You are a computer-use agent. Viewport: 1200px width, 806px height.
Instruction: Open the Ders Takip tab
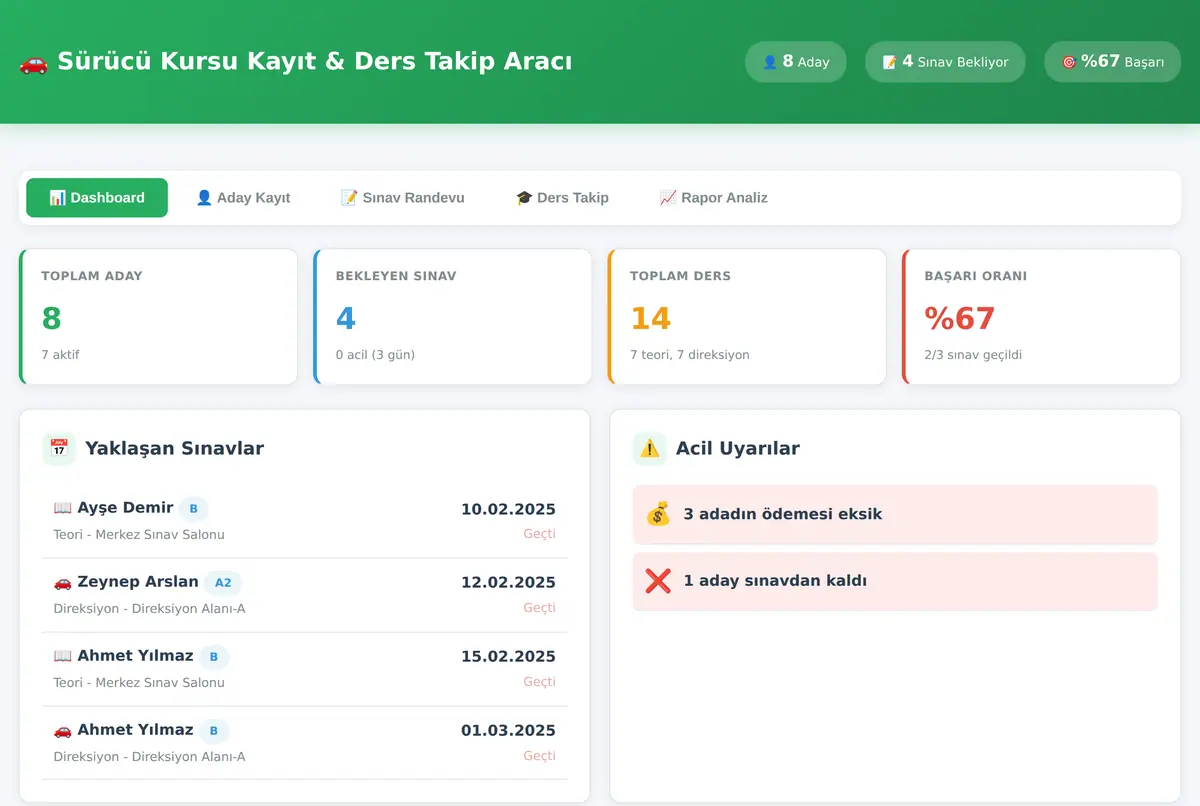[562, 198]
